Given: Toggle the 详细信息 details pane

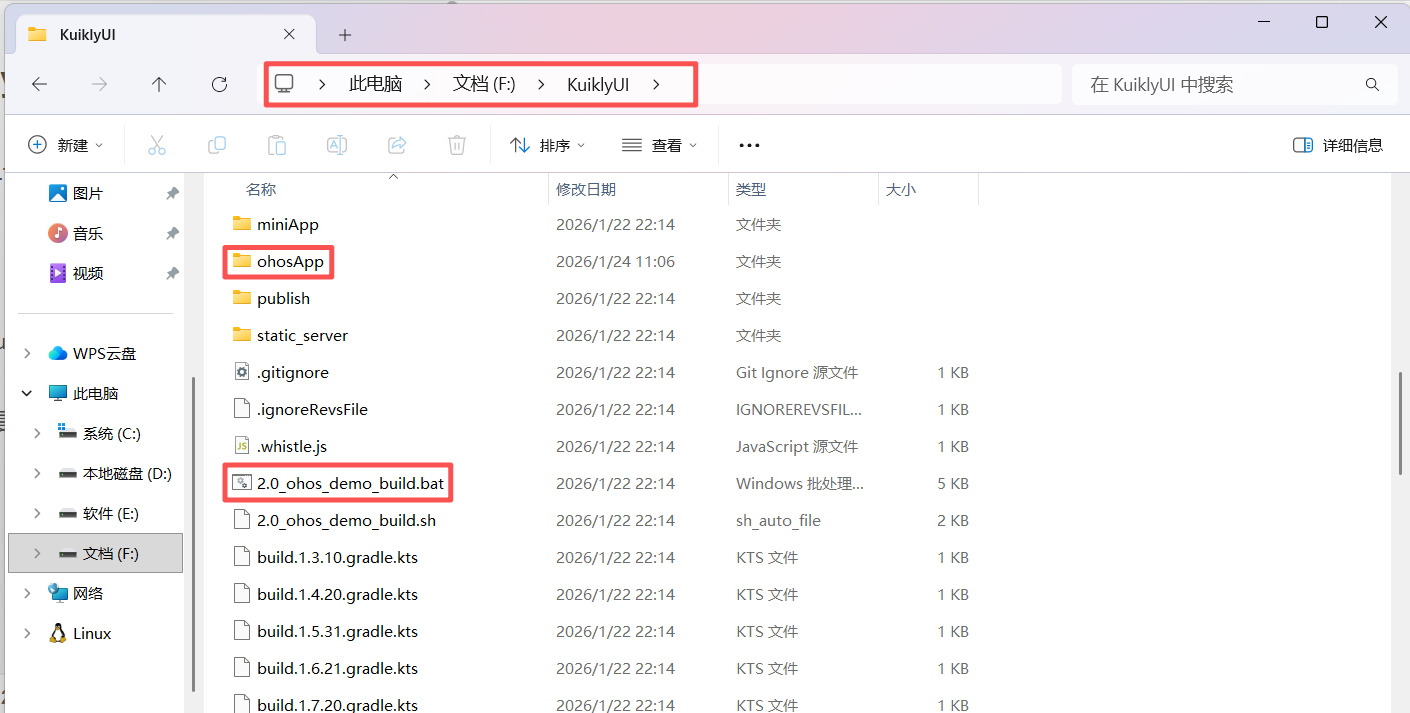Looking at the screenshot, I should (x=1338, y=145).
